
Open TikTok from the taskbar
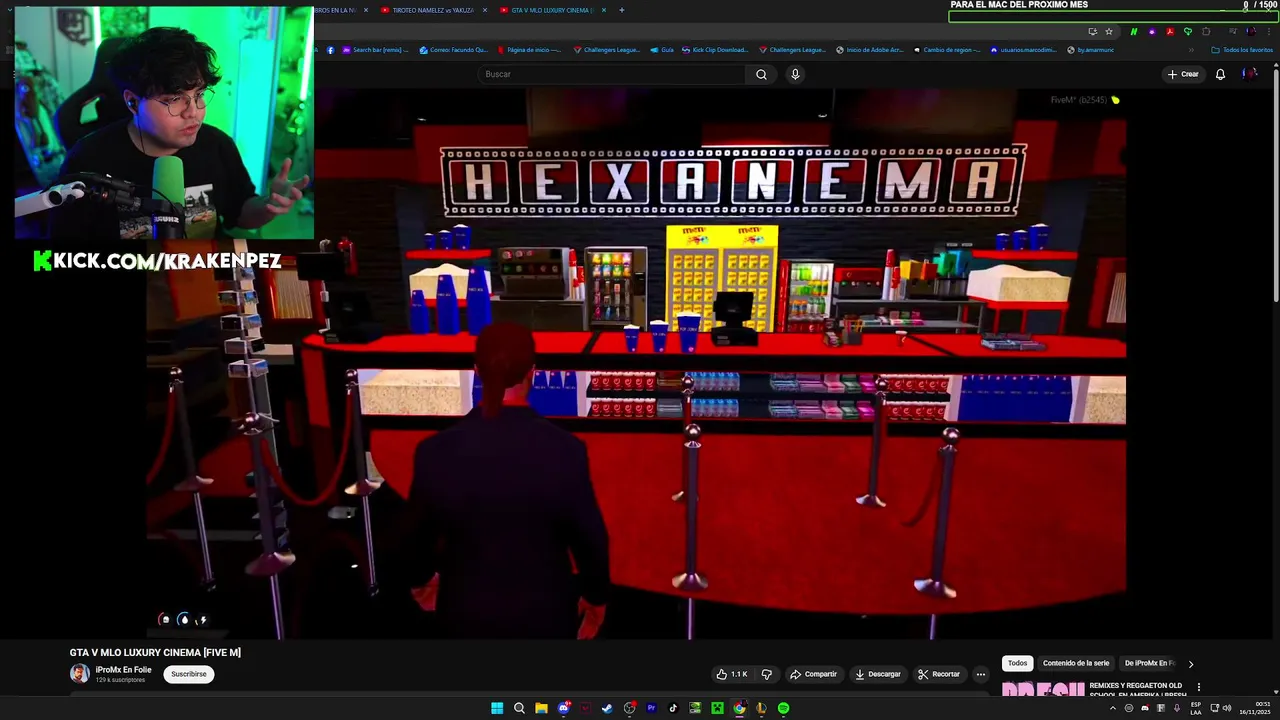pos(673,708)
